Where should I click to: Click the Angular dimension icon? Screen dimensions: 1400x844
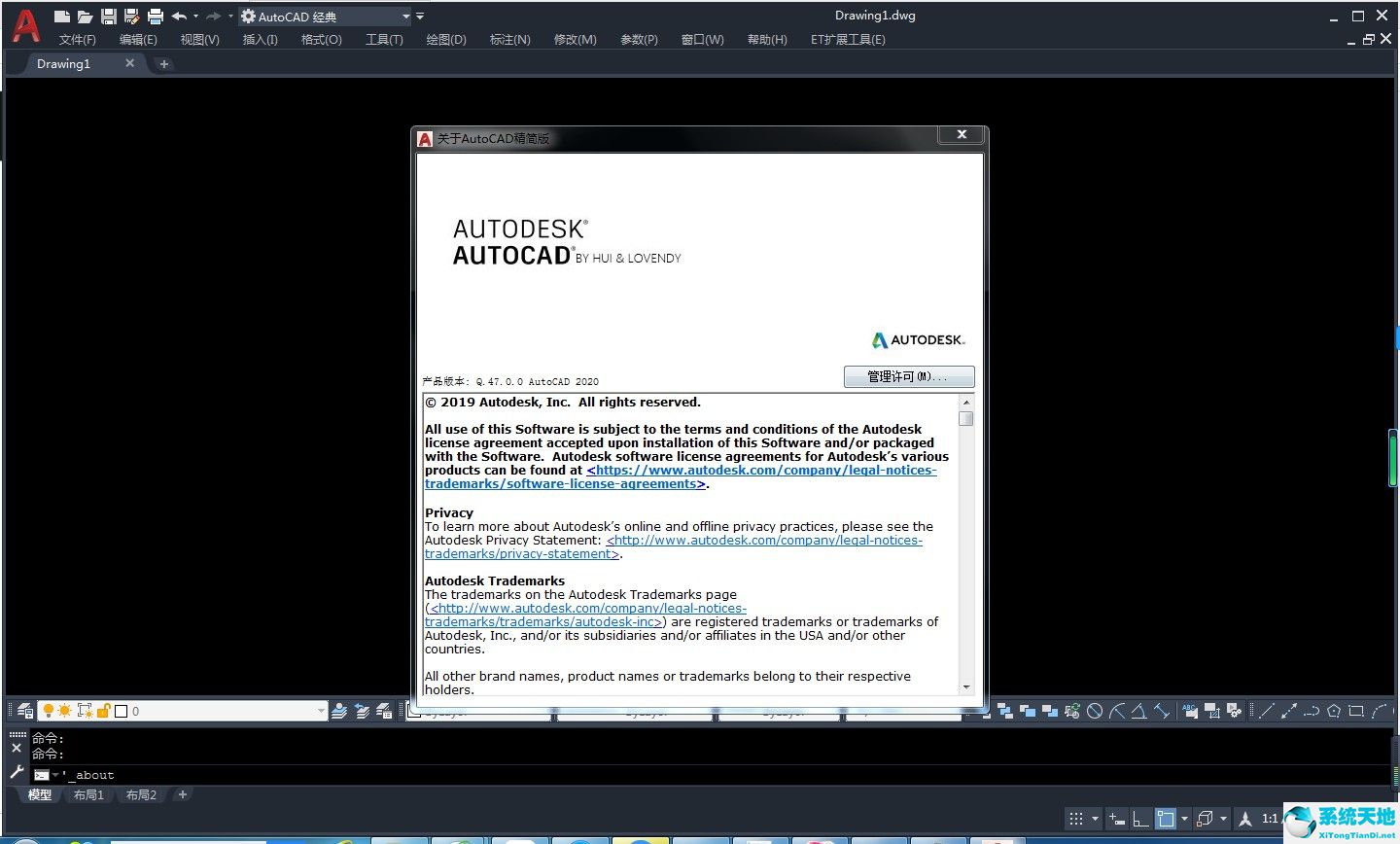[1138, 711]
